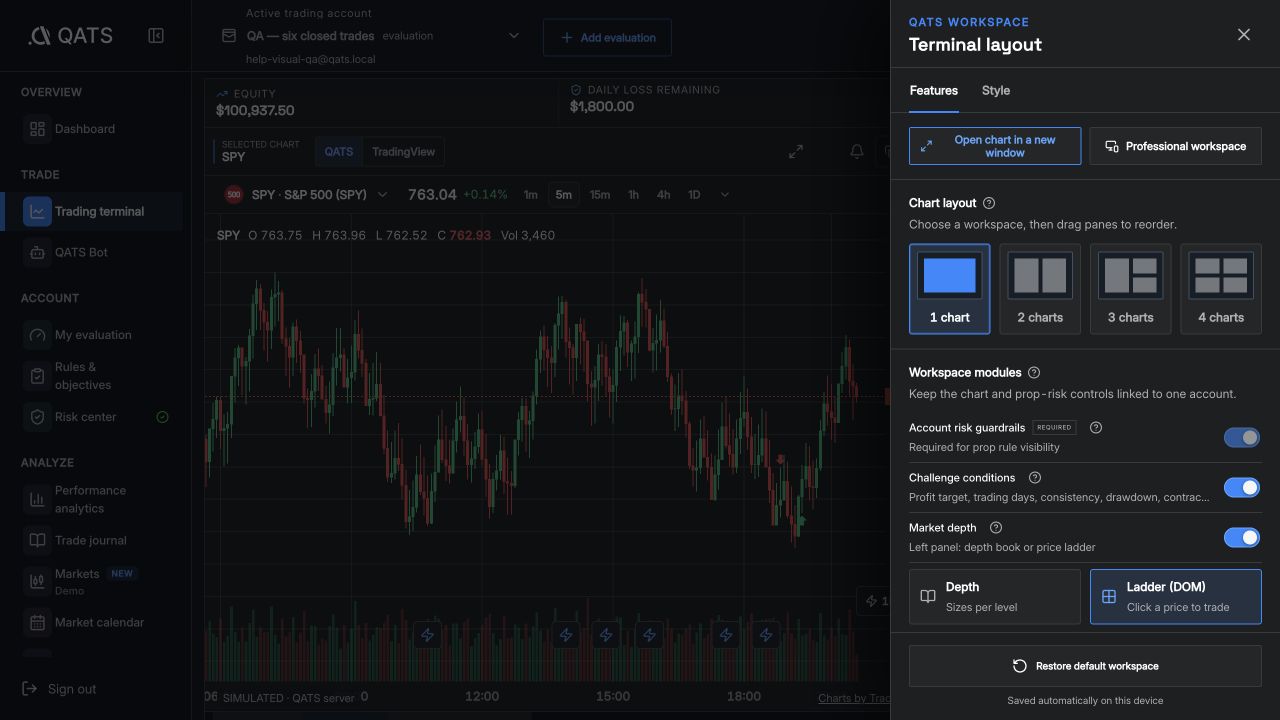Pick the Depth sizes-per-level option
The image size is (1280, 720).
click(x=995, y=597)
